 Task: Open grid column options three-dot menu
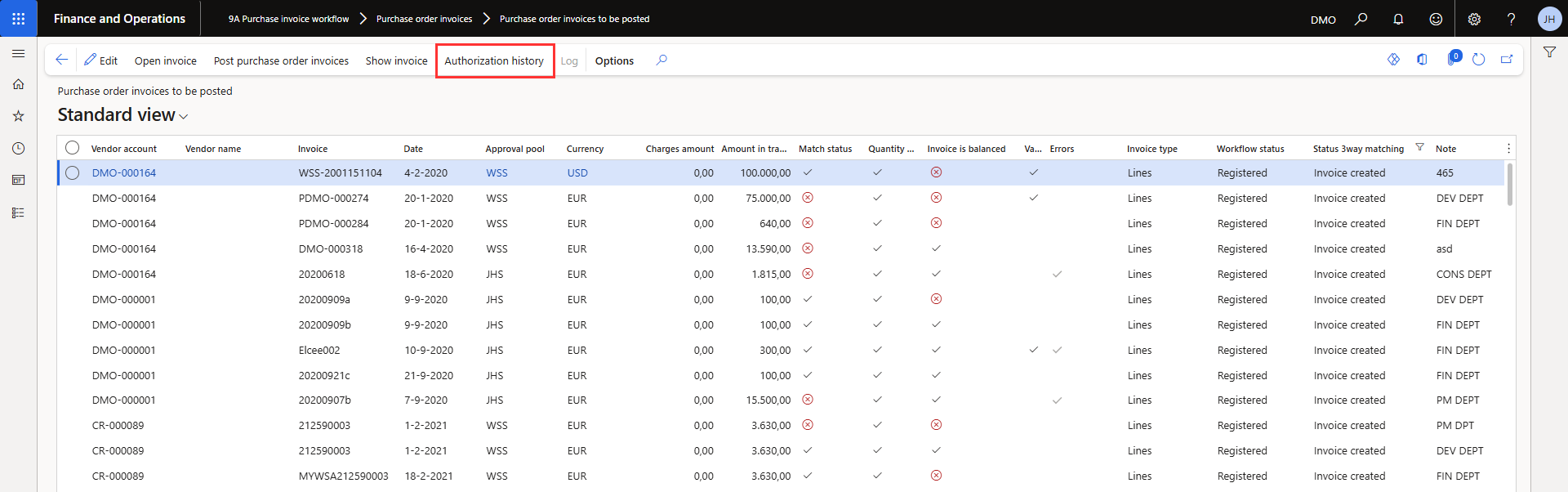[1508, 149]
